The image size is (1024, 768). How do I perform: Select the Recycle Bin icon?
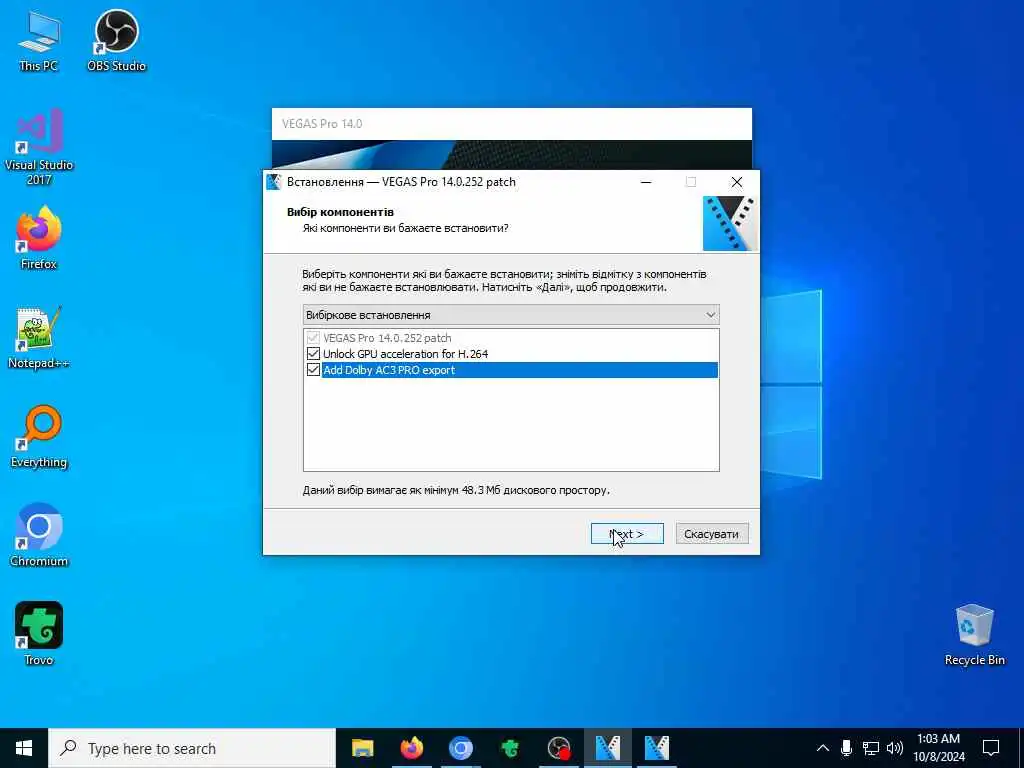pyautogui.click(x=974, y=635)
